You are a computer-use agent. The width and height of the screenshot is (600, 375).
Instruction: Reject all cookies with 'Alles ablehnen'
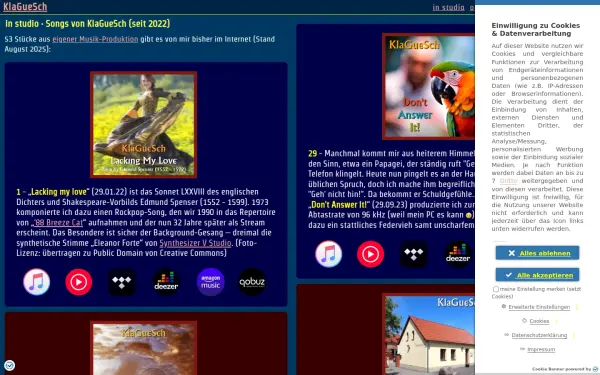(537, 253)
